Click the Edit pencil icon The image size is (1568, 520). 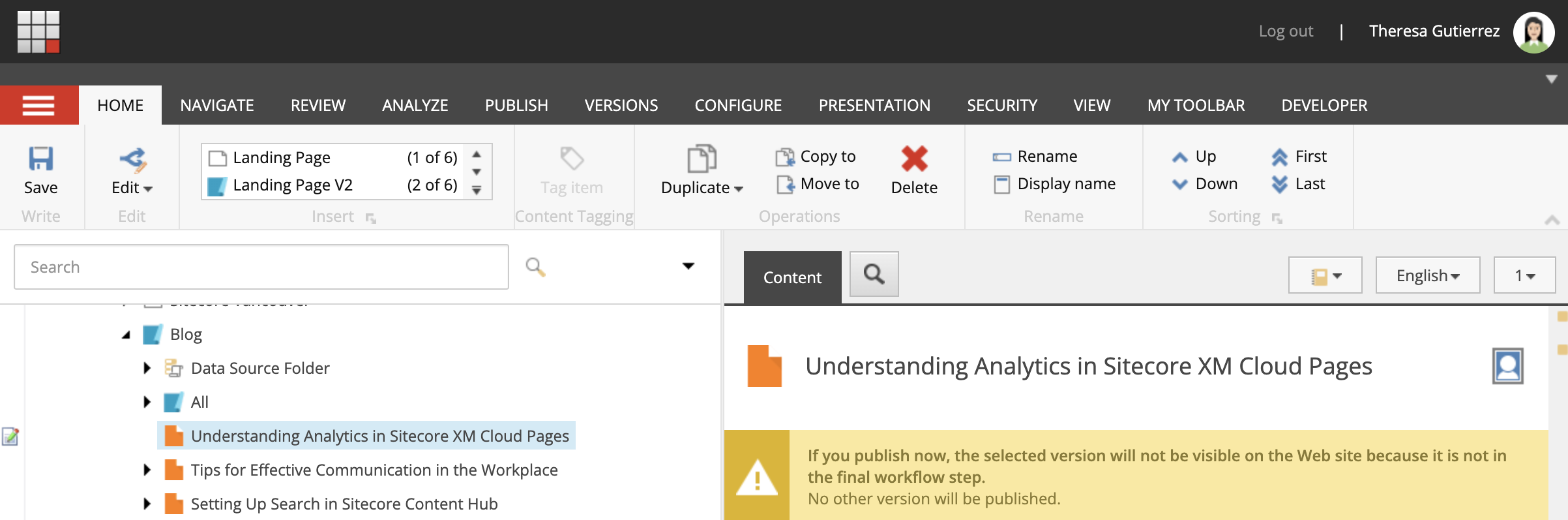133,160
